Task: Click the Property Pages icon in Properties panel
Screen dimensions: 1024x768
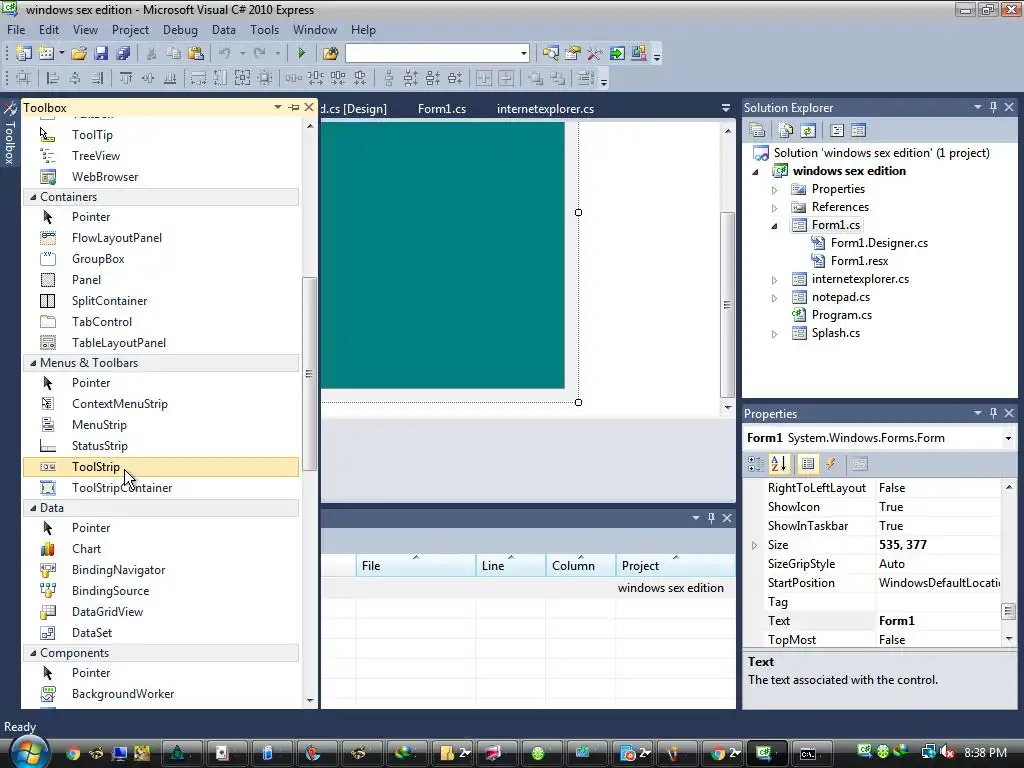Action: [x=860, y=464]
